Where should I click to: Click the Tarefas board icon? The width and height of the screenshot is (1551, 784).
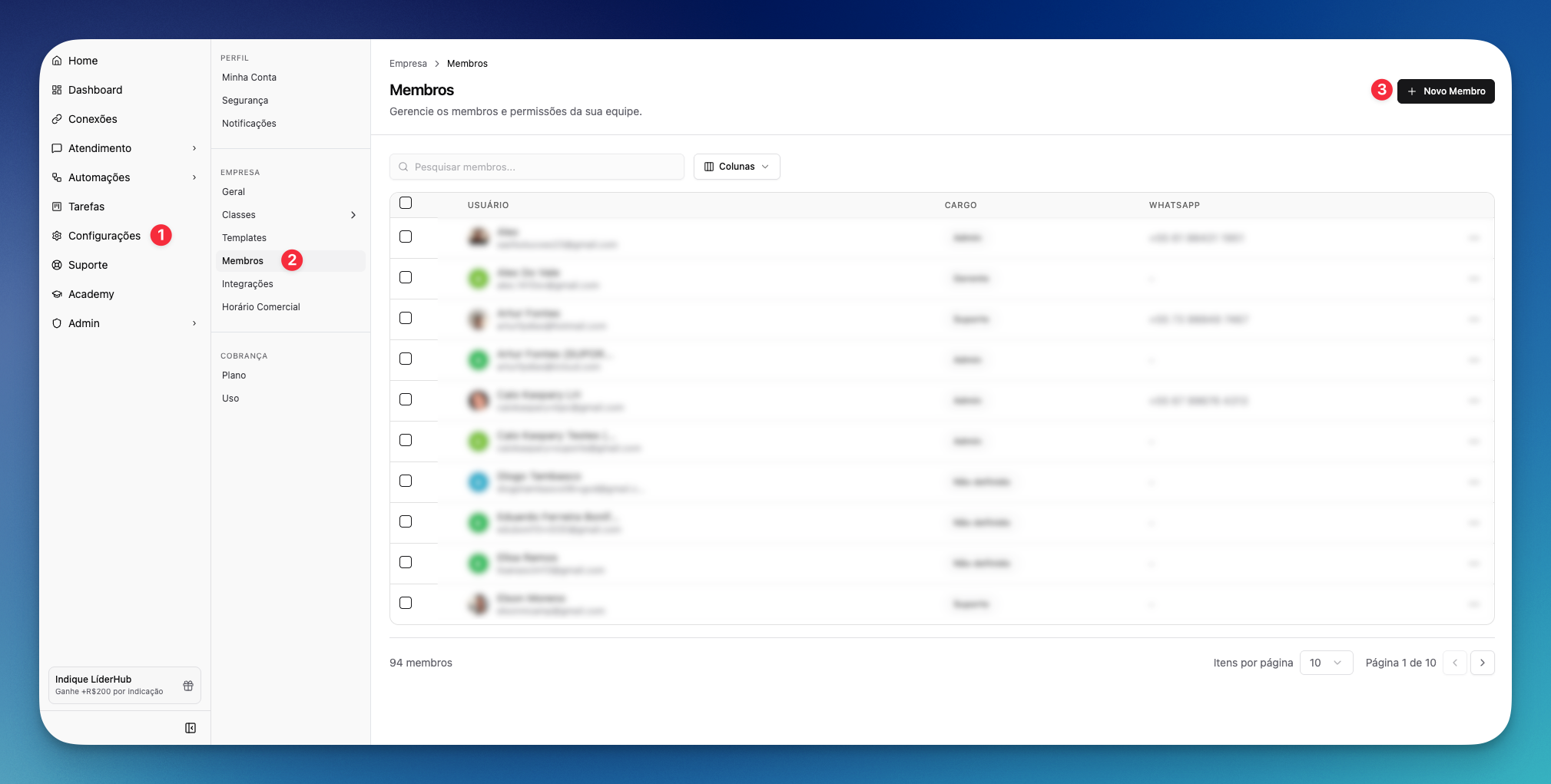[57, 207]
